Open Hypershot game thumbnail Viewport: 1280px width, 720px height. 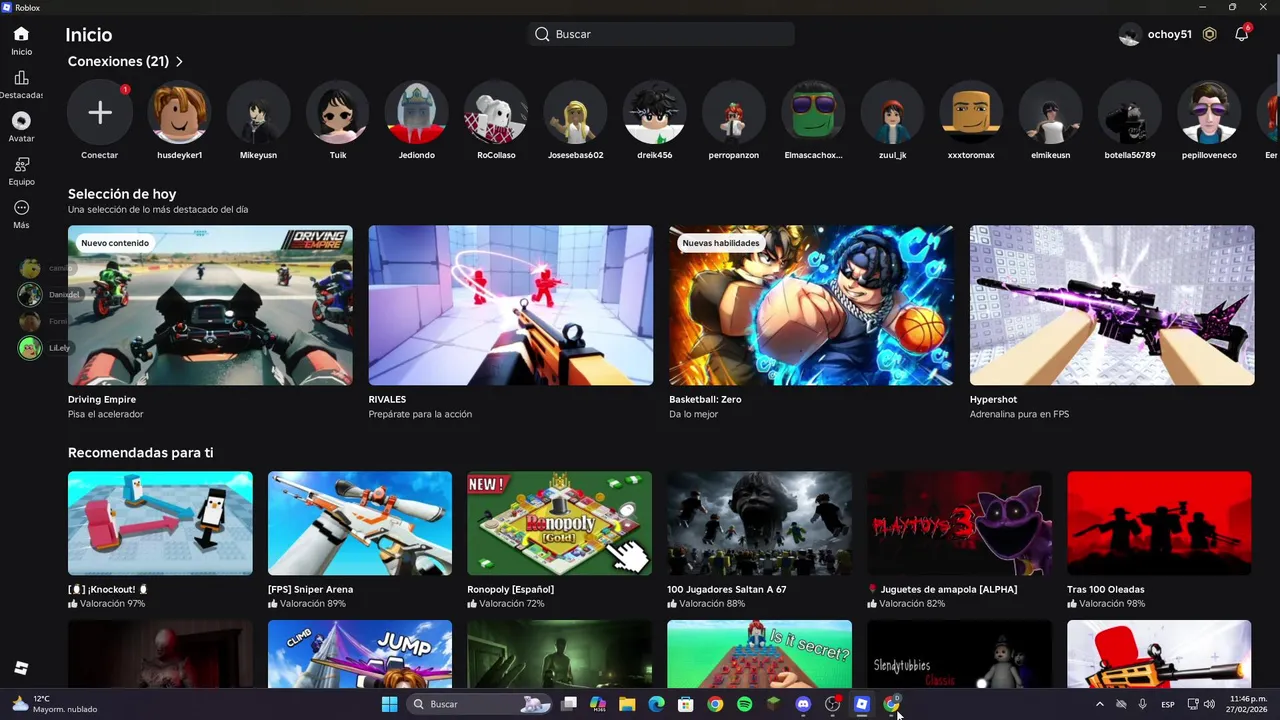(x=1112, y=305)
